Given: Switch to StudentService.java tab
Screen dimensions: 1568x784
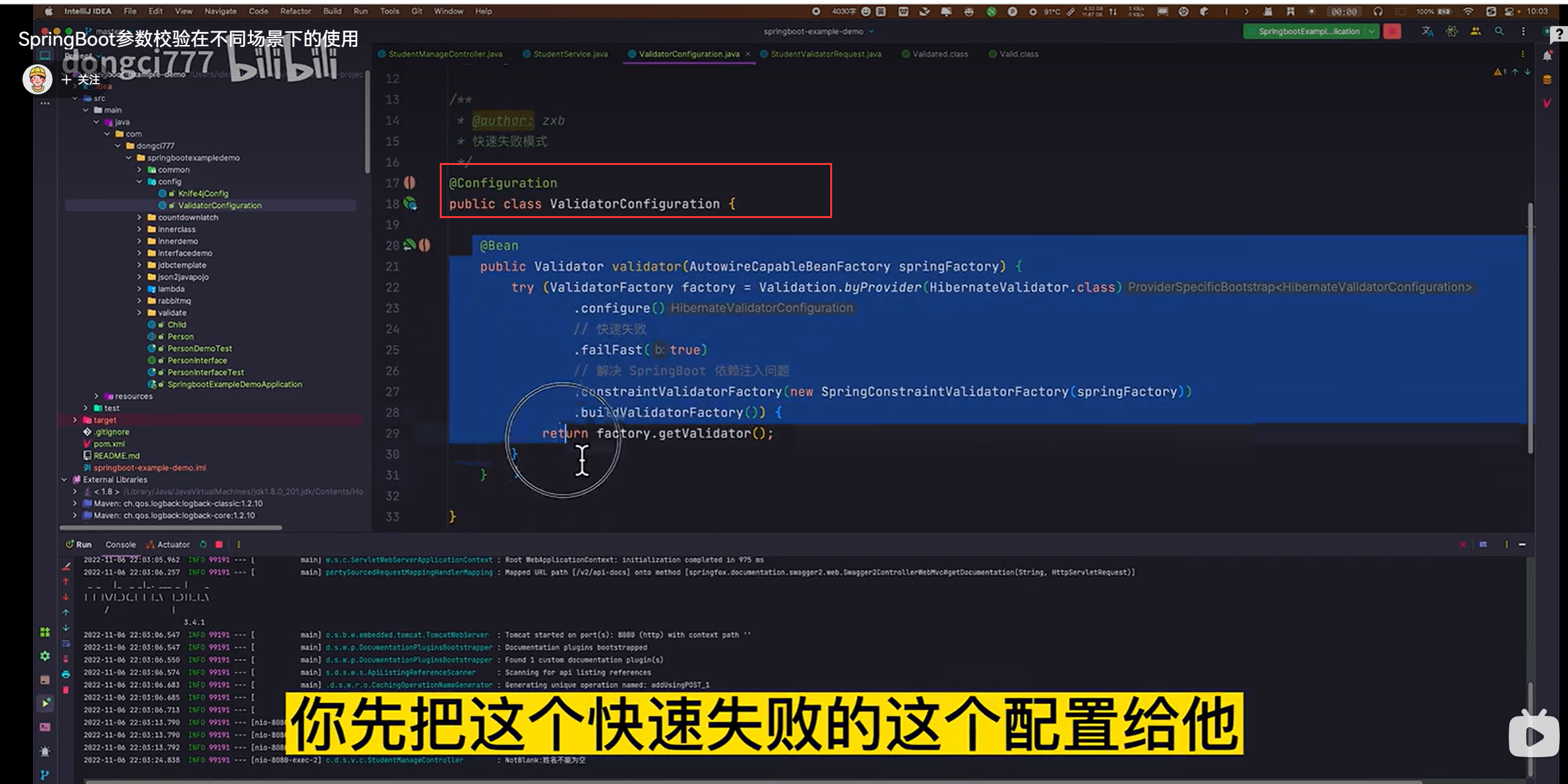Looking at the screenshot, I should [570, 54].
